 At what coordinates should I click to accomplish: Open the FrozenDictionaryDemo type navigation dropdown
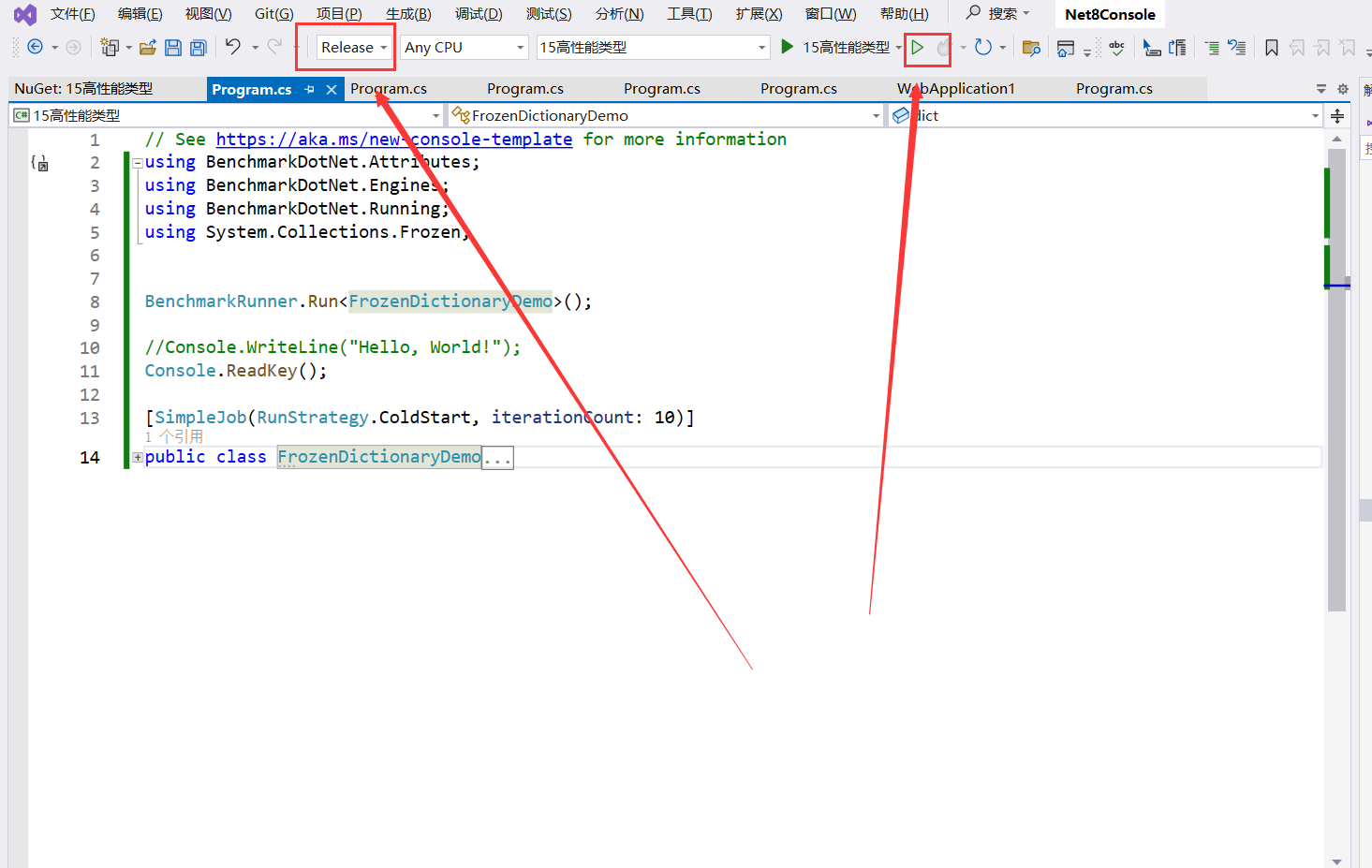664,115
